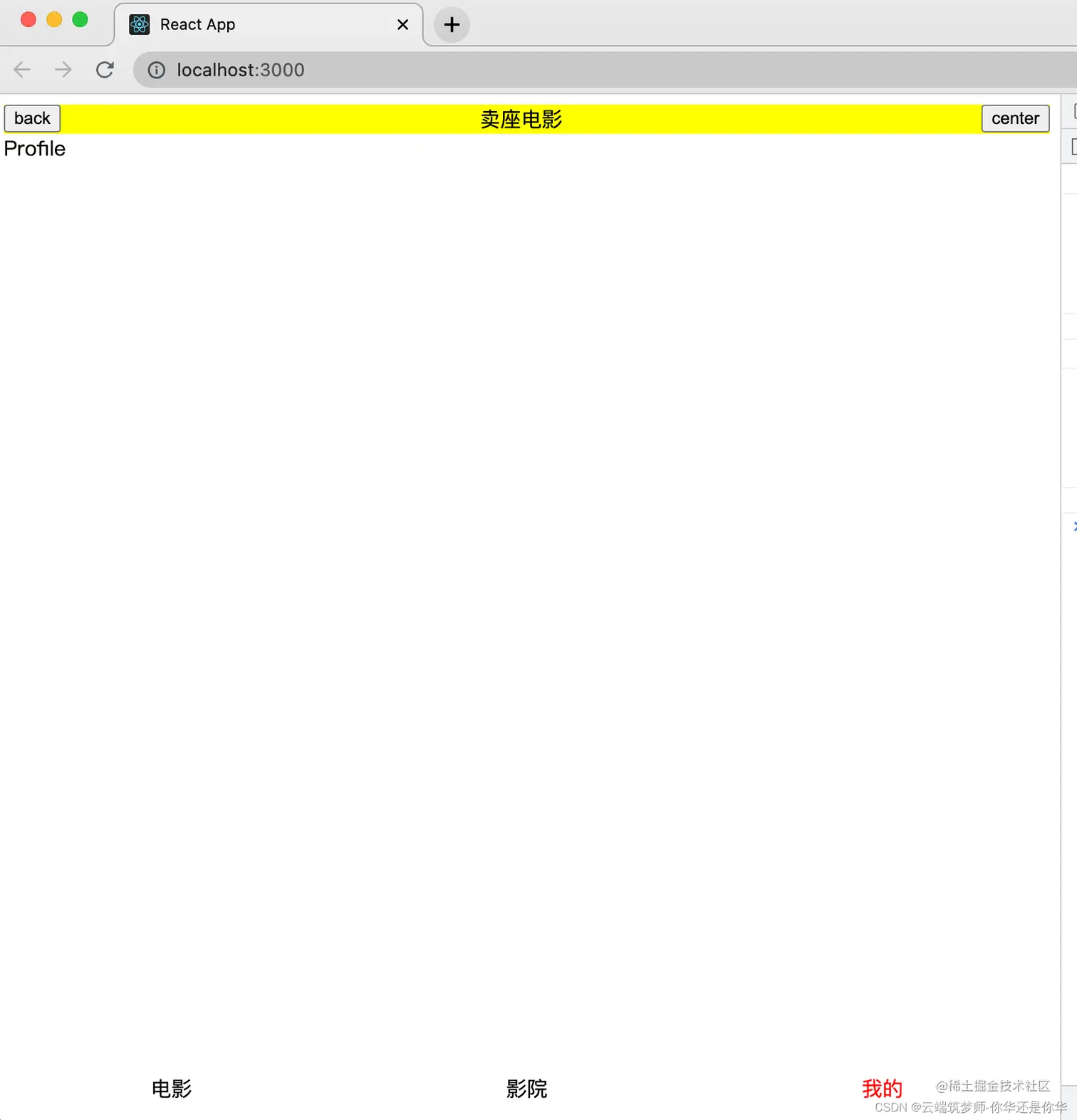Go back with browser back arrow
The height and width of the screenshot is (1120, 1077).
point(22,70)
